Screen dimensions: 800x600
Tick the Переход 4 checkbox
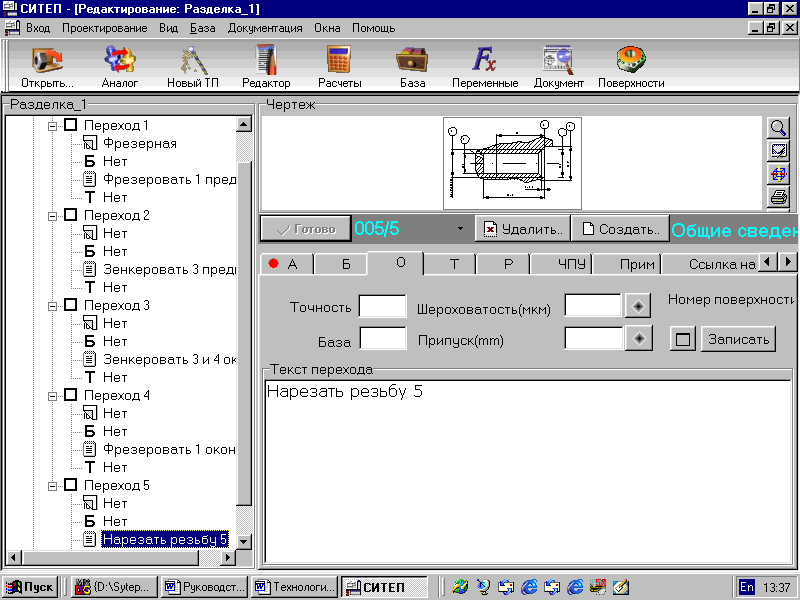(x=70, y=395)
